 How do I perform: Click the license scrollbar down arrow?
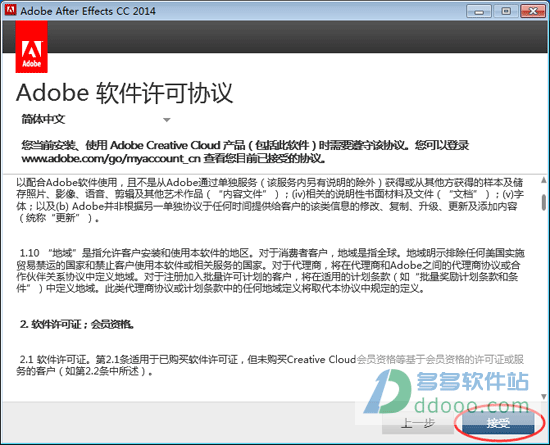(x=544, y=397)
